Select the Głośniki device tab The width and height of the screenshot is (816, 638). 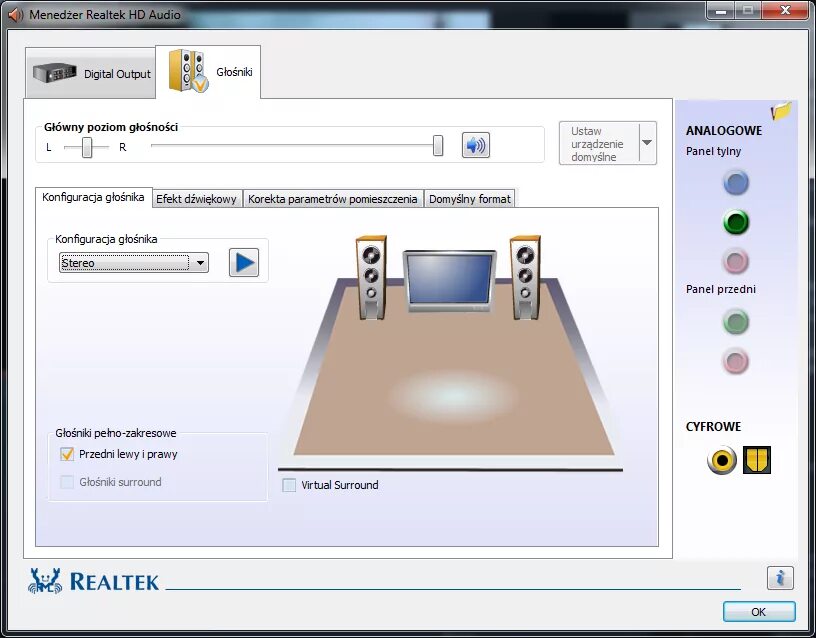(x=208, y=72)
